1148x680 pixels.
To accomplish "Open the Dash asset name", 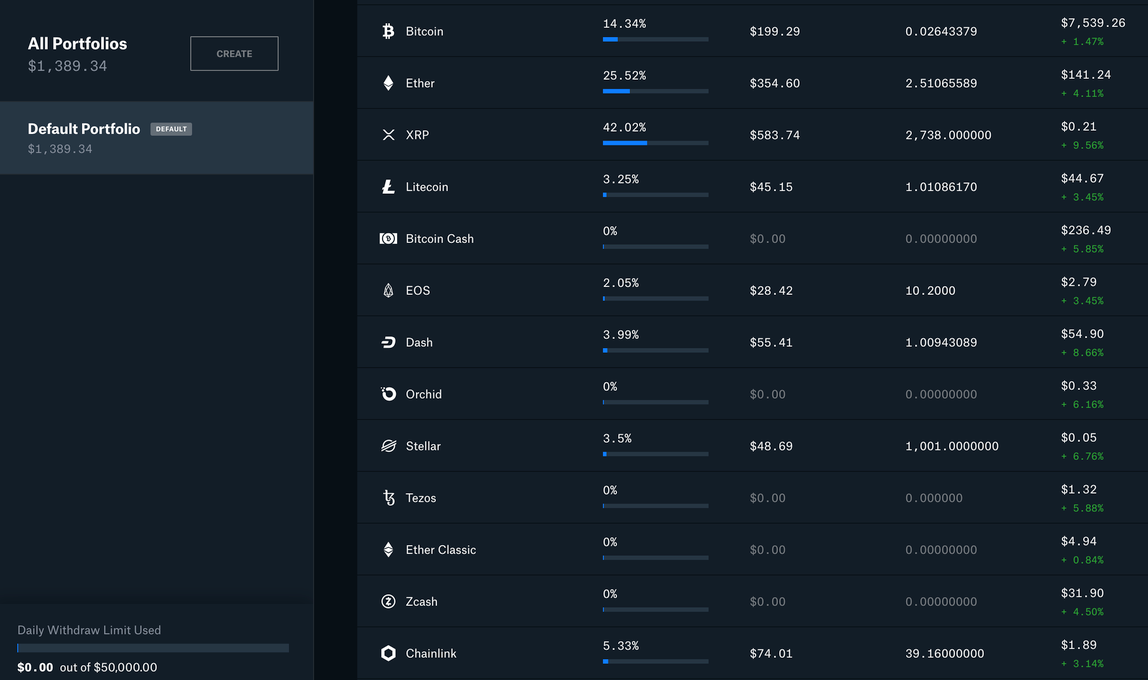I will [420, 343].
